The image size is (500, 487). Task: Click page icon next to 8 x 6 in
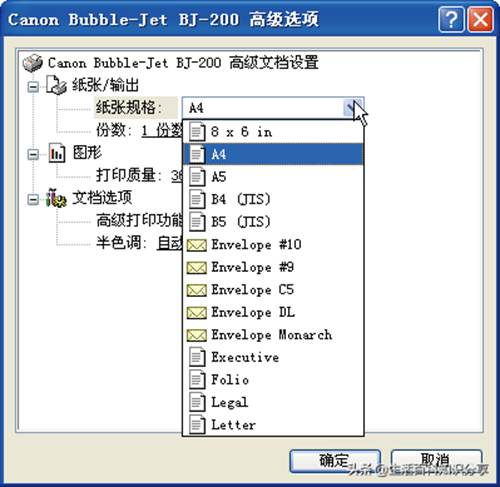pos(197,132)
